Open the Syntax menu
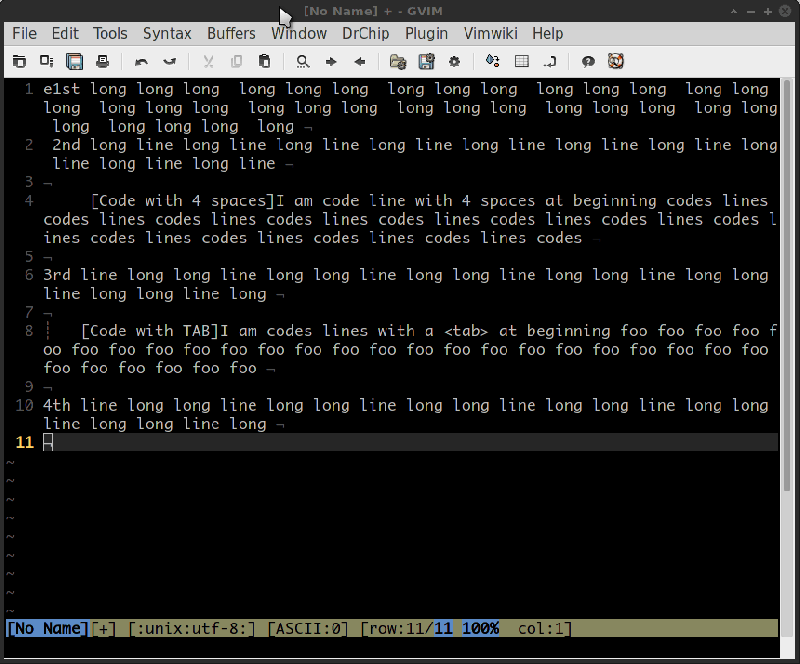The height and width of the screenshot is (664, 800). coord(166,33)
